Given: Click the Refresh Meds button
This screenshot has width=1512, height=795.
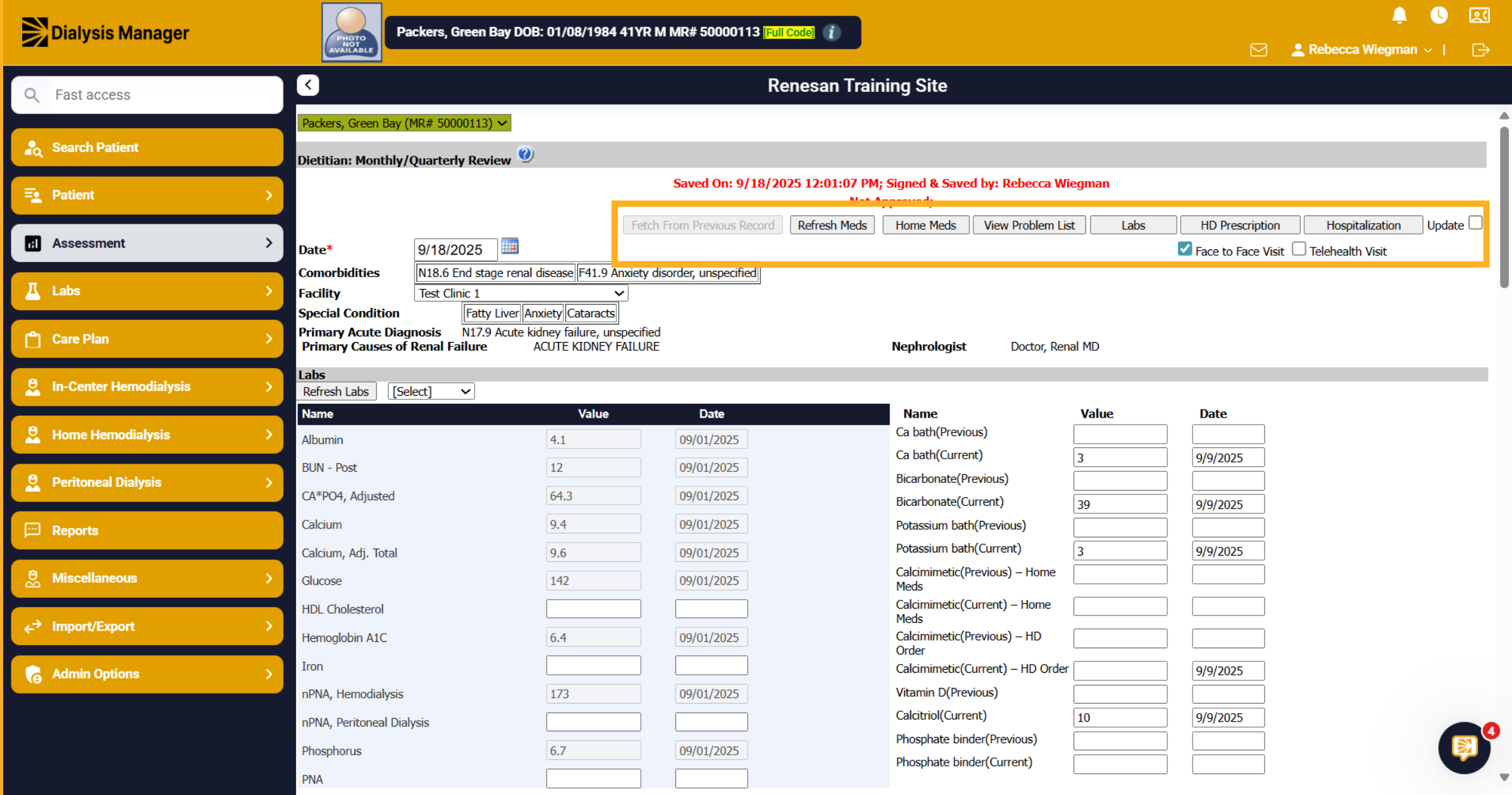Looking at the screenshot, I should (x=832, y=225).
